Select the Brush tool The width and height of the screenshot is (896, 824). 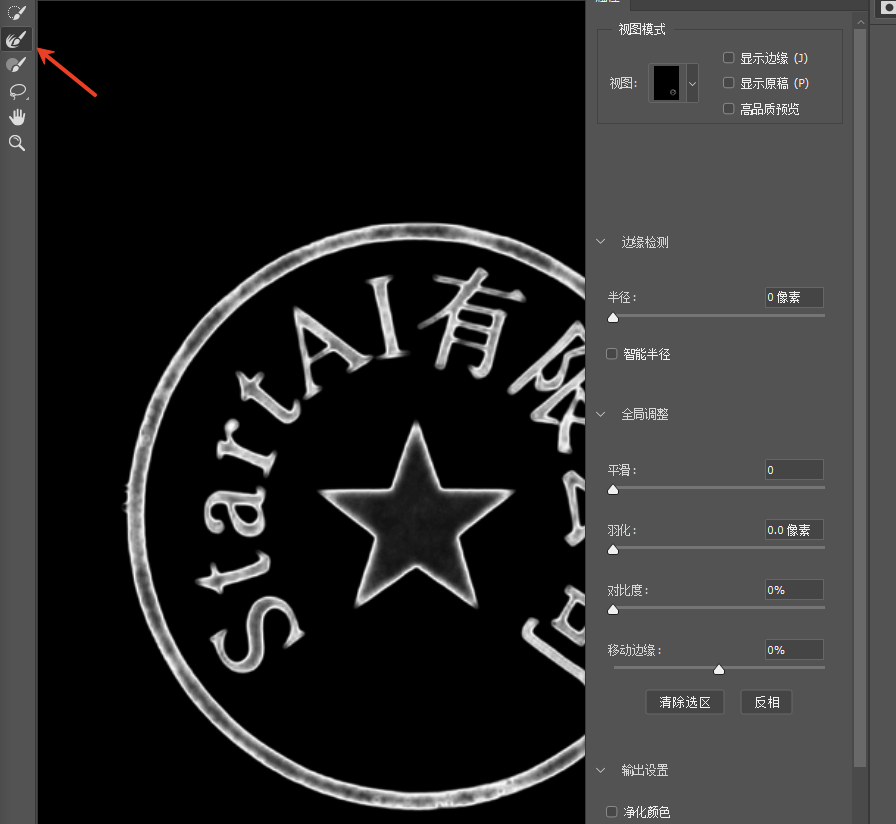(17, 65)
